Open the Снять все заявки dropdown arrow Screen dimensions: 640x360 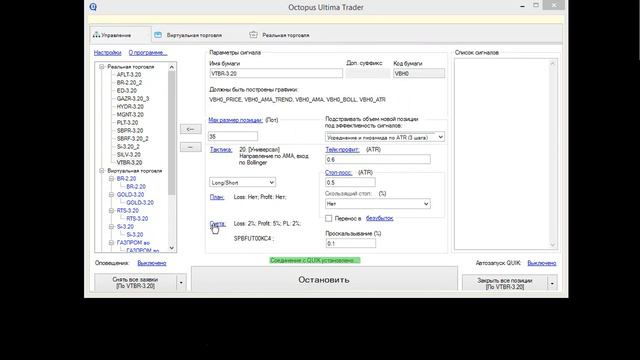tap(181, 282)
